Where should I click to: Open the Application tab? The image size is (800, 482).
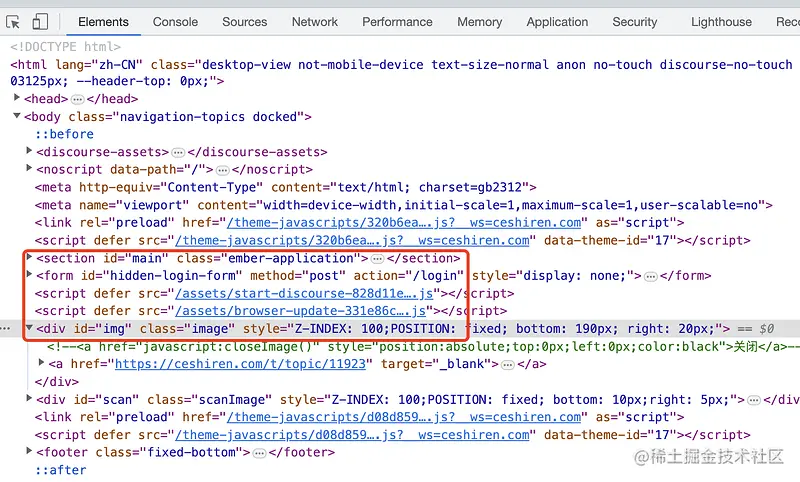pos(557,22)
